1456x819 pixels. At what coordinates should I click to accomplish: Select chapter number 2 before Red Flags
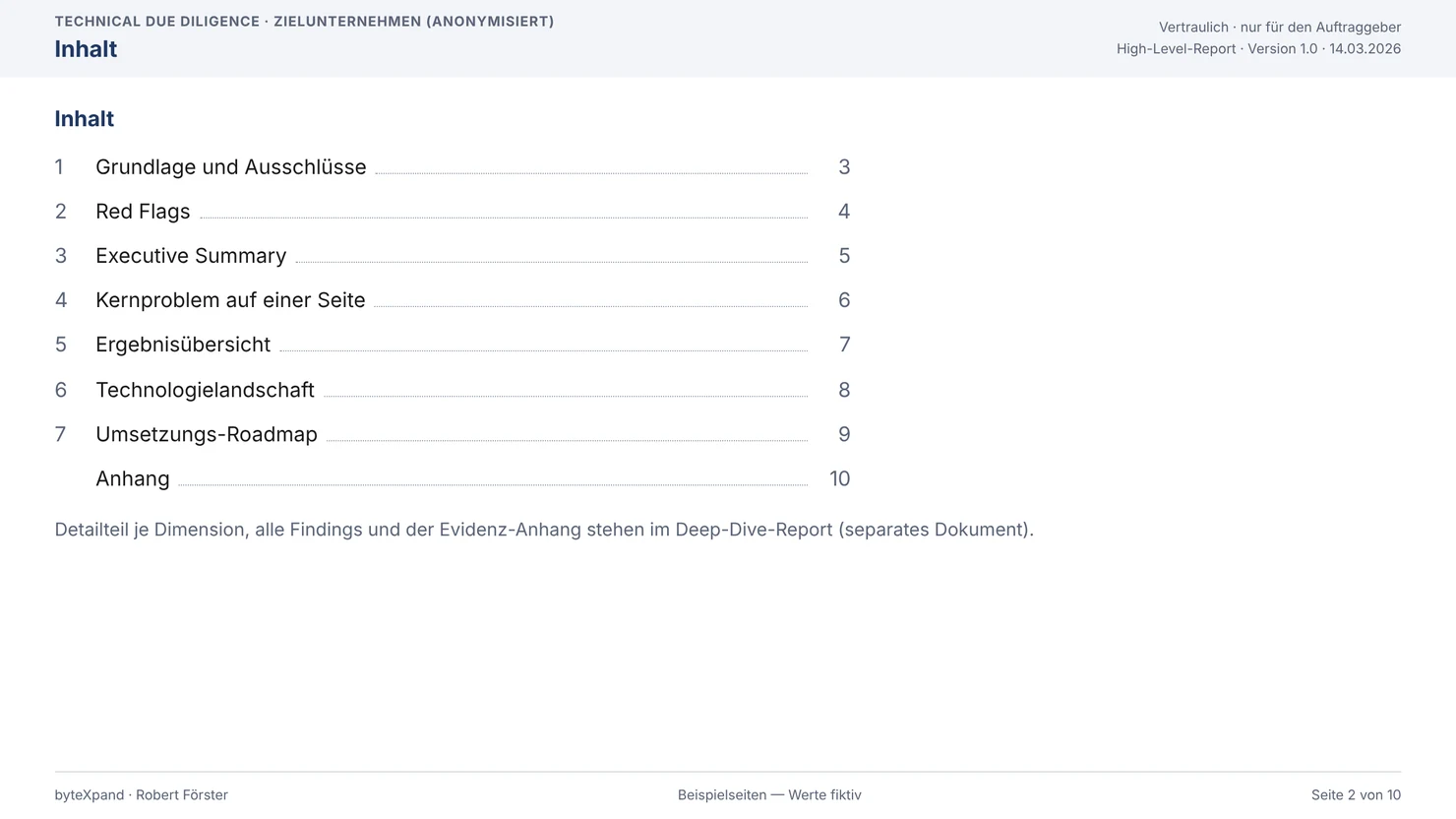point(61,212)
